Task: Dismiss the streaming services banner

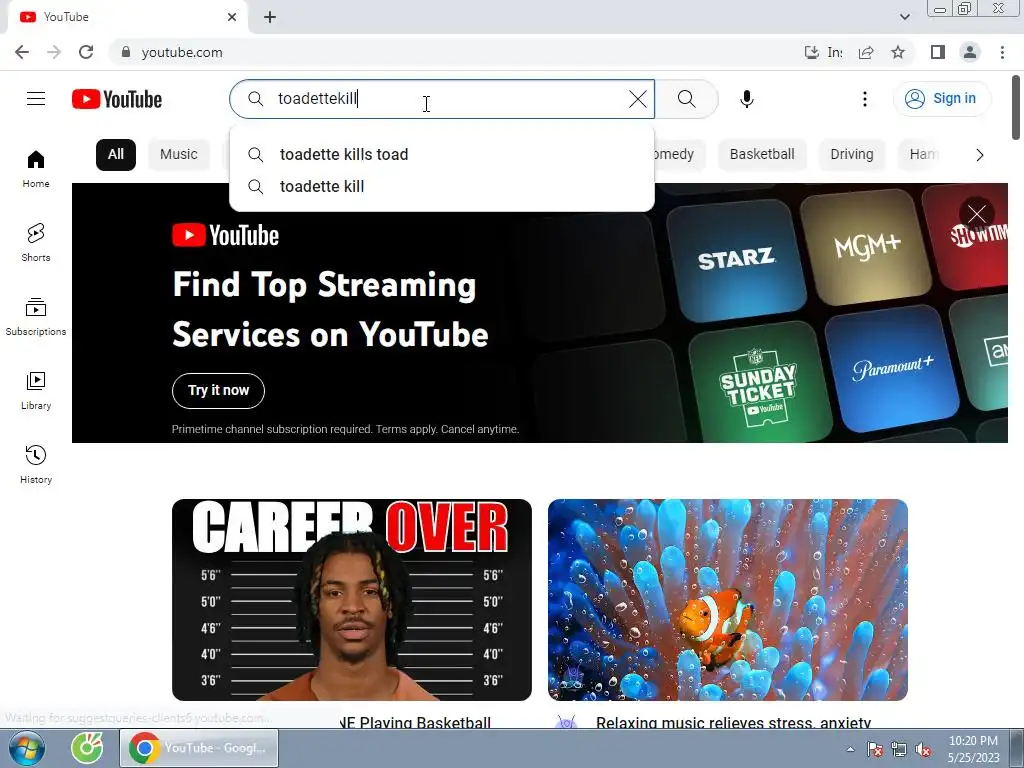Action: (977, 214)
